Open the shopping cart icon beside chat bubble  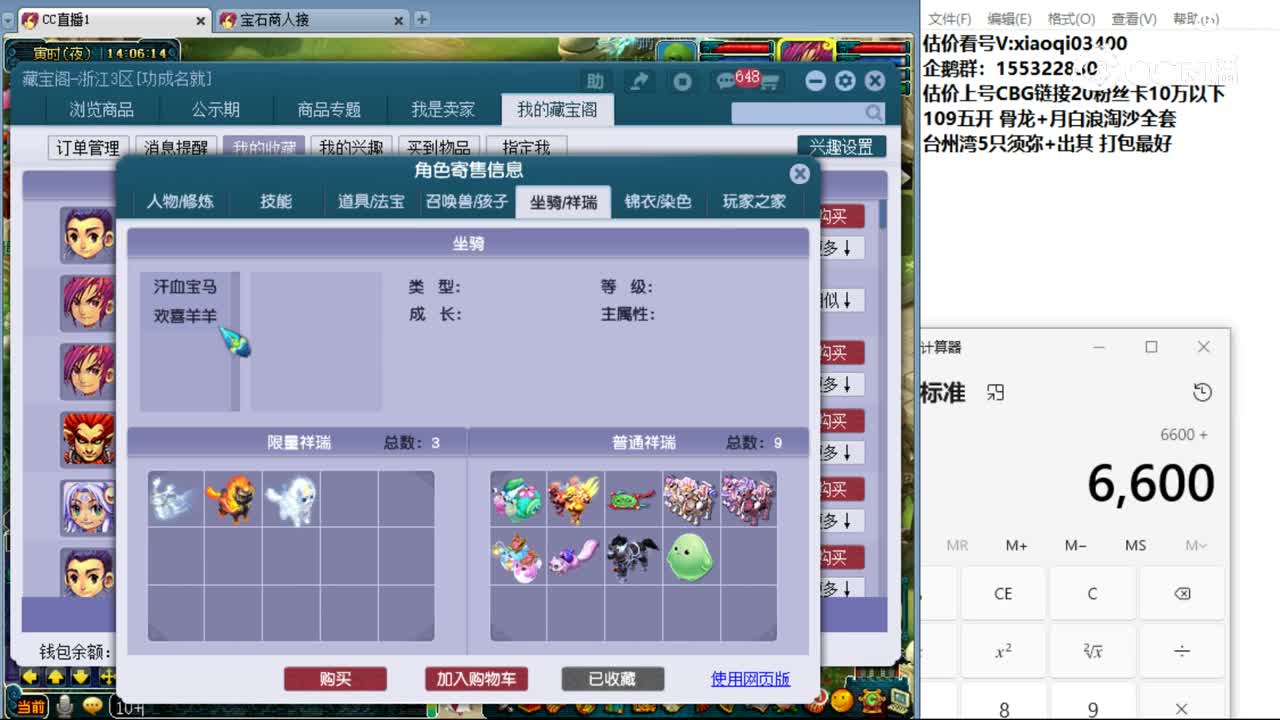click(771, 79)
